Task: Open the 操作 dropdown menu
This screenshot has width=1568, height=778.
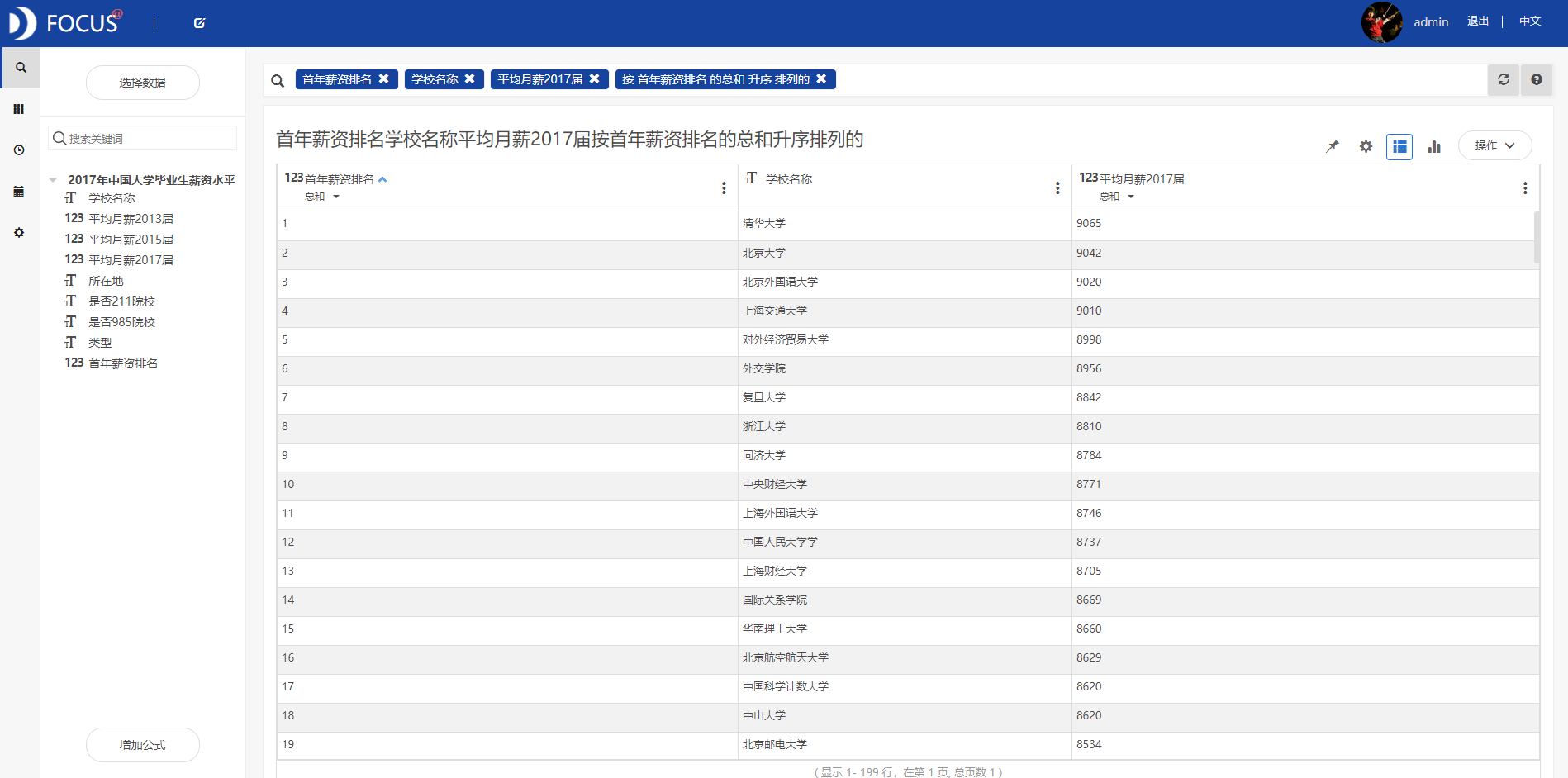Action: pos(1494,145)
